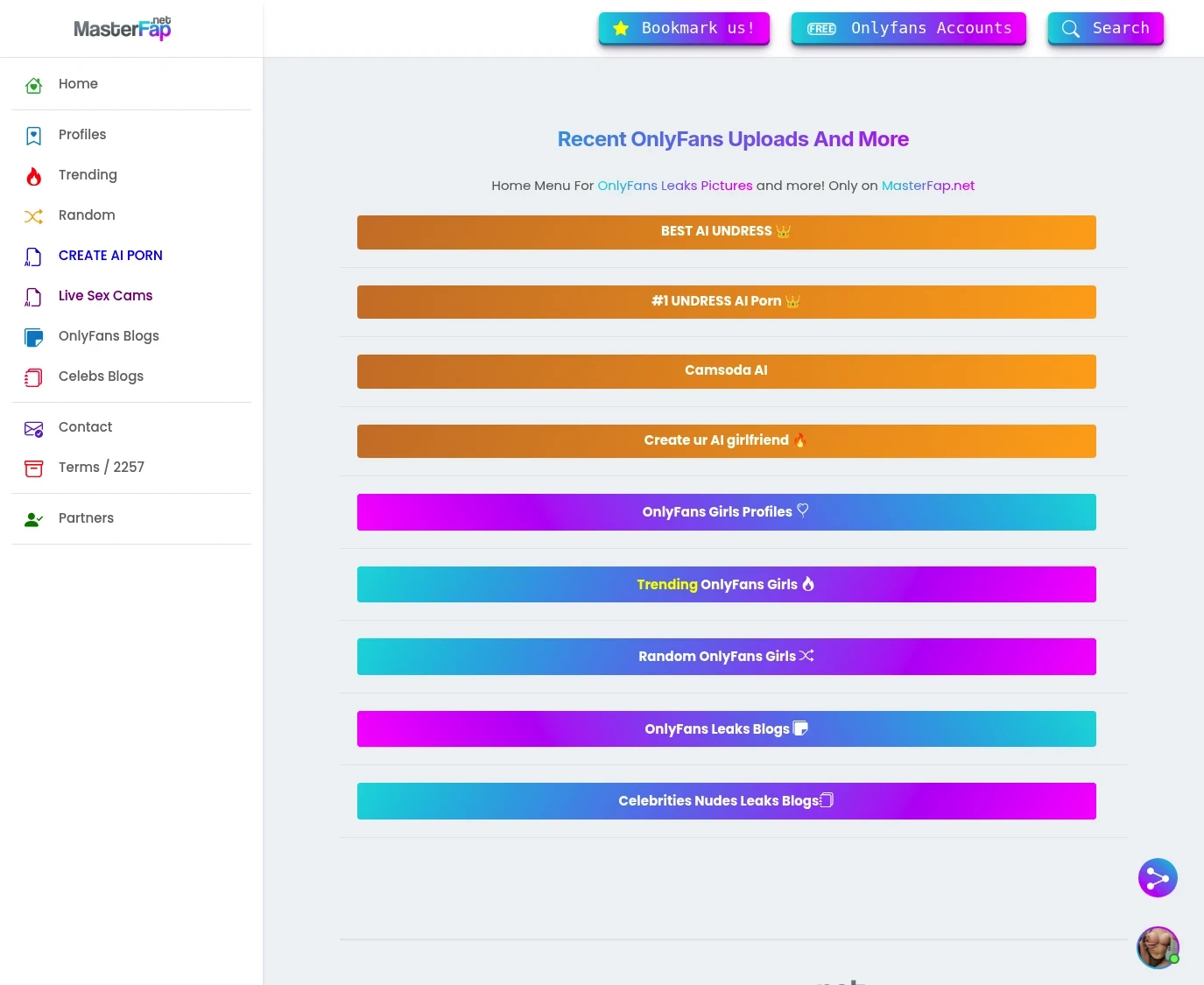Click the Recent OnlyFans Uploads And More heading
The height and width of the screenshot is (985, 1204).
733,139
